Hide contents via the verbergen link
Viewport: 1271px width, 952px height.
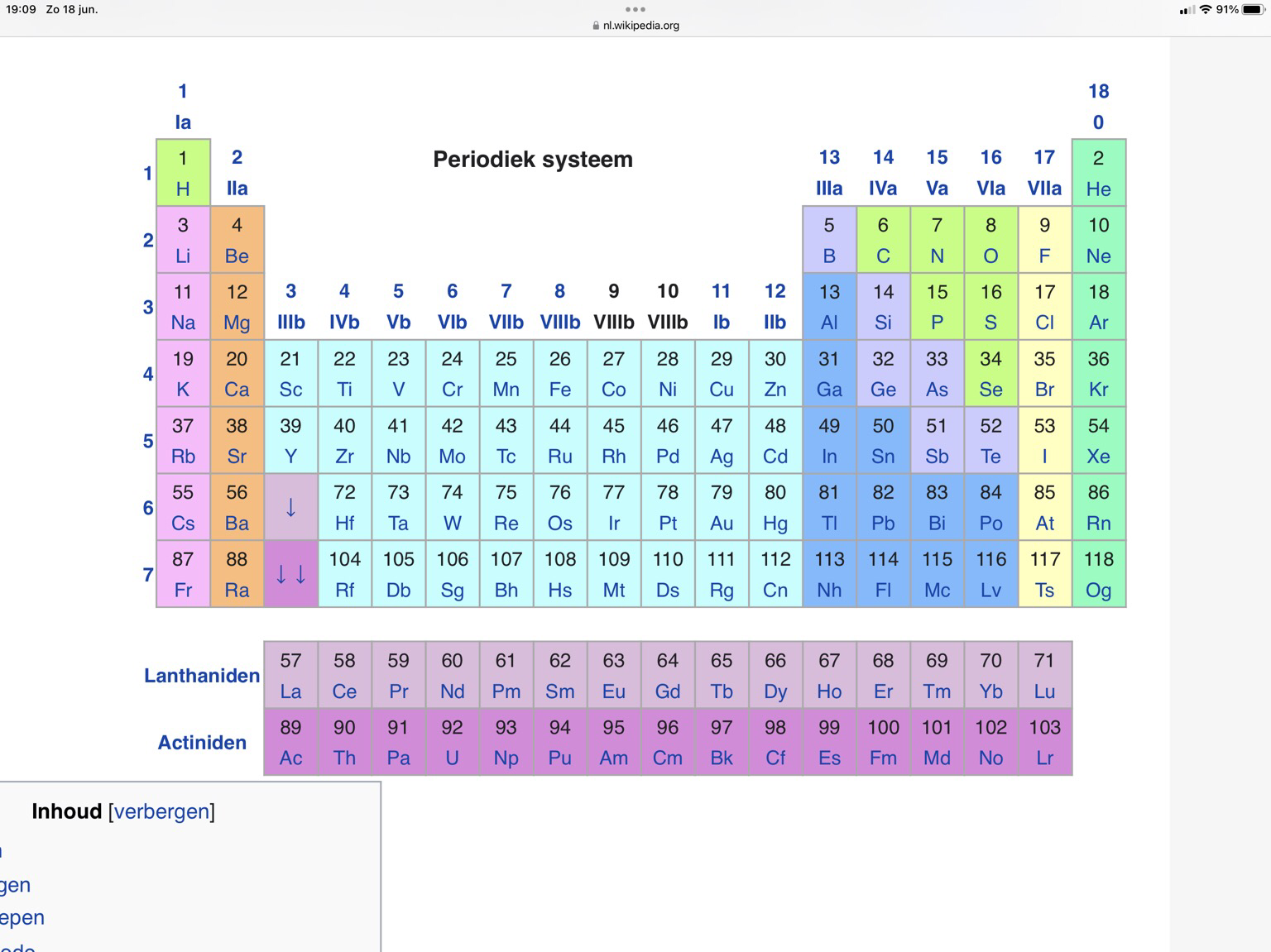[x=161, y=811]
